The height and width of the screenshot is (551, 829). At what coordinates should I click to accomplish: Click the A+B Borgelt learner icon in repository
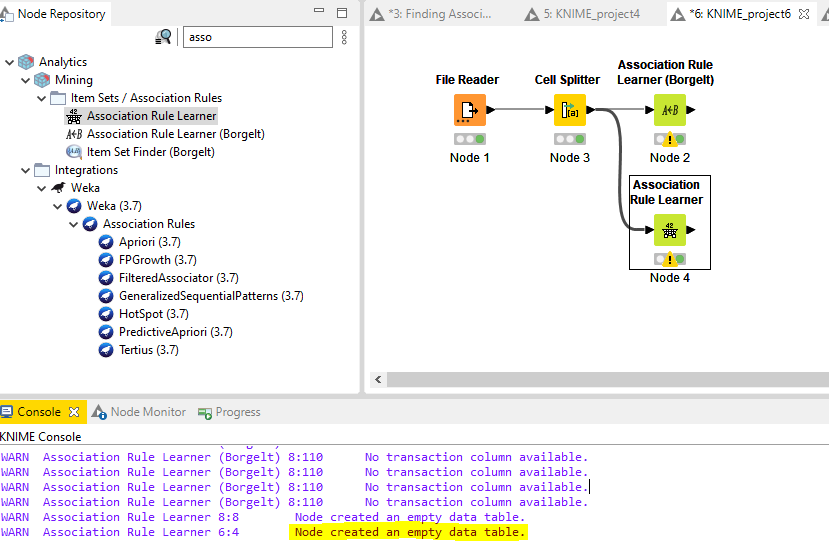click(74, 134)
